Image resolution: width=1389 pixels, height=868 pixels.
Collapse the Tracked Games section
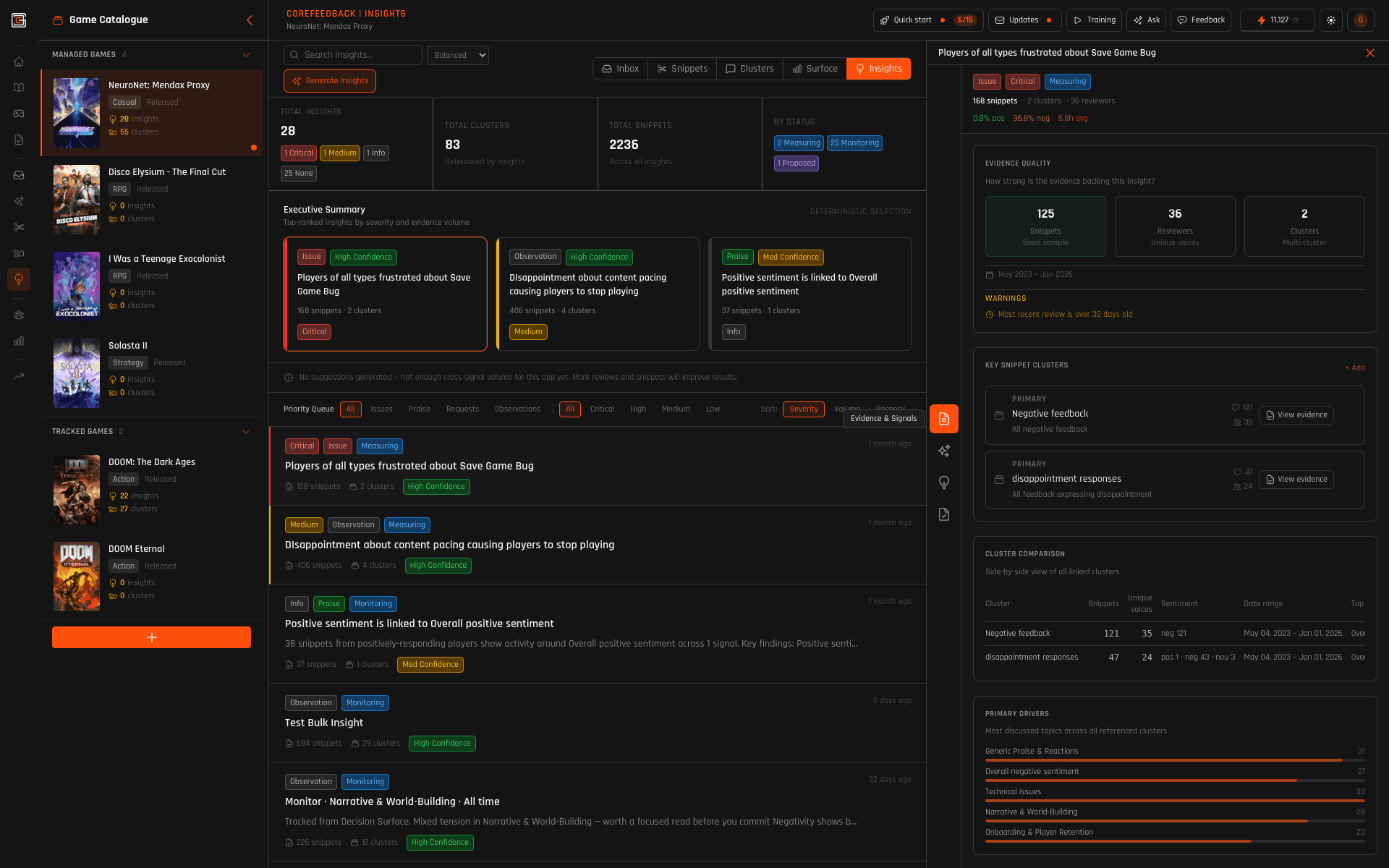(246, 432)
